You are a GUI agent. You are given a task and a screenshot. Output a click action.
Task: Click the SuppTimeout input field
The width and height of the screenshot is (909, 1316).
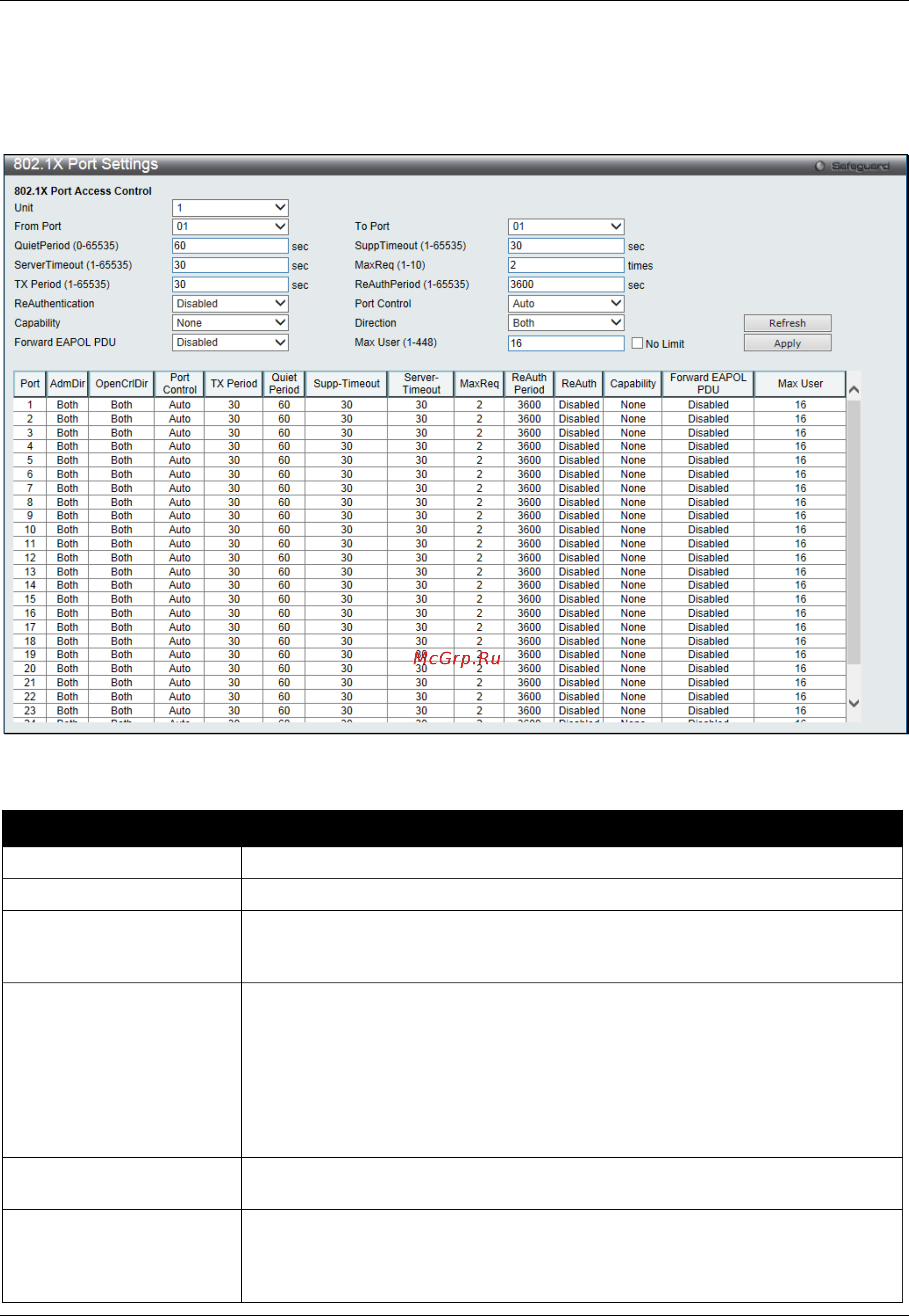click(x=565, y=246)
